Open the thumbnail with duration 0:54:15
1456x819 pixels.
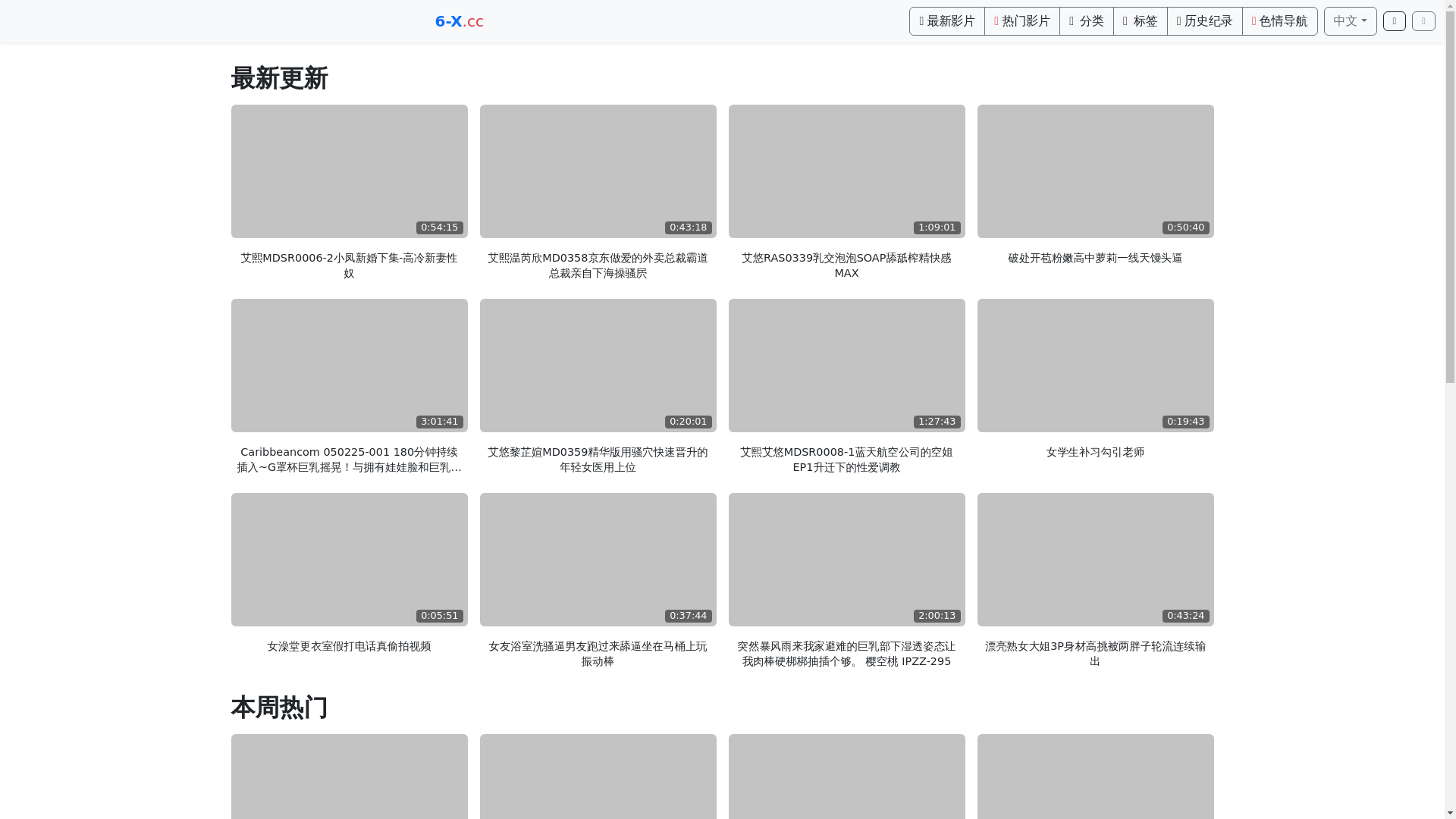349,171
